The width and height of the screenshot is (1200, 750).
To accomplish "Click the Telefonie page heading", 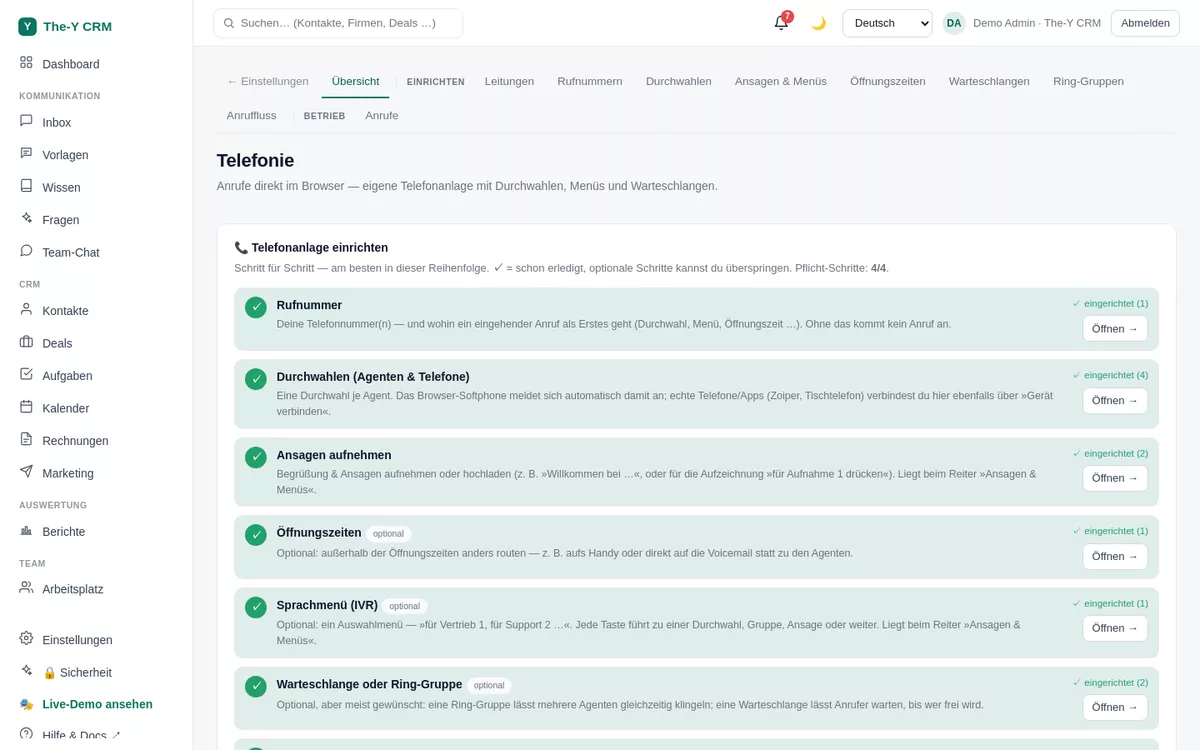I will 255,160.
